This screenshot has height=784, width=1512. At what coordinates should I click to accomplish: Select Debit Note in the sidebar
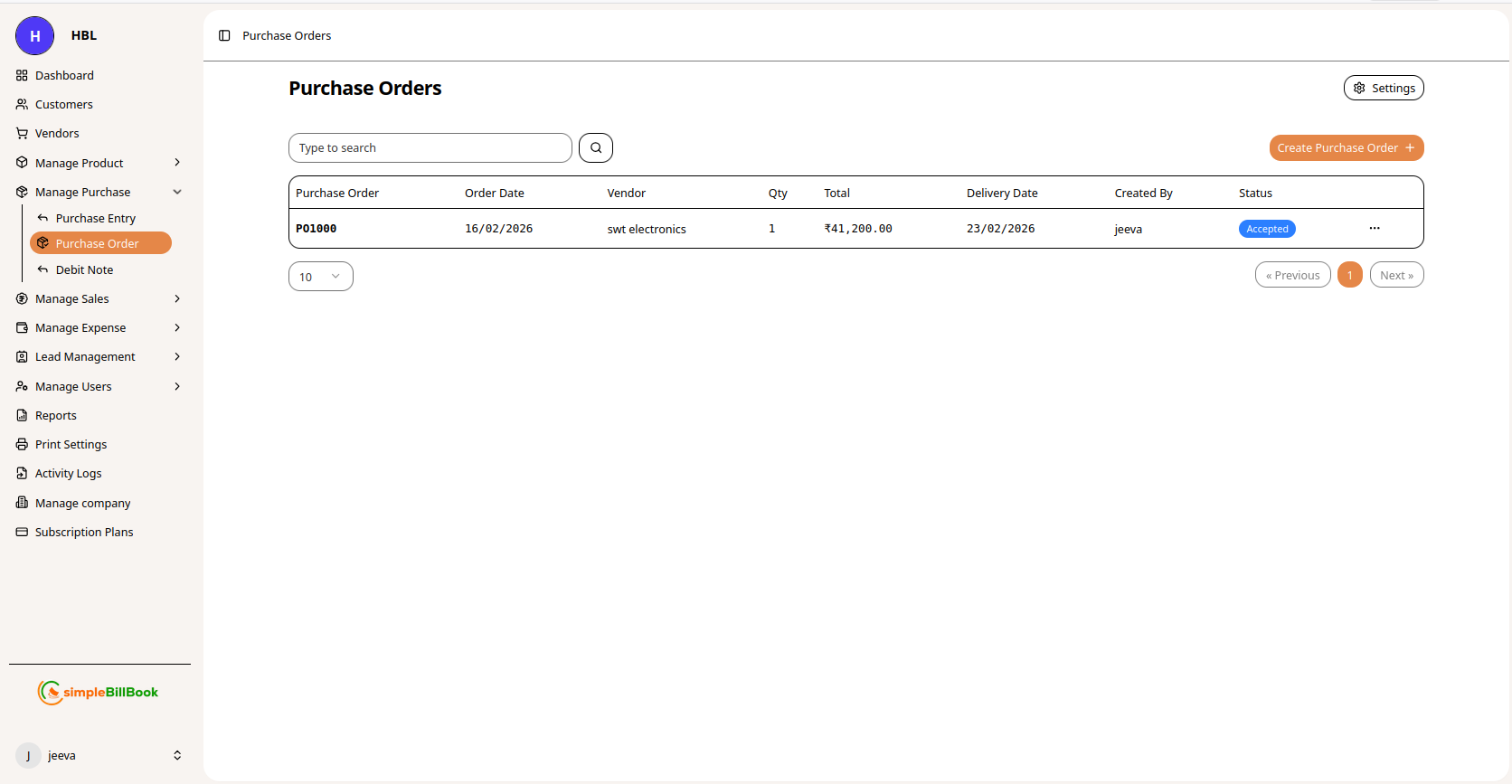[x=84, y=269]
